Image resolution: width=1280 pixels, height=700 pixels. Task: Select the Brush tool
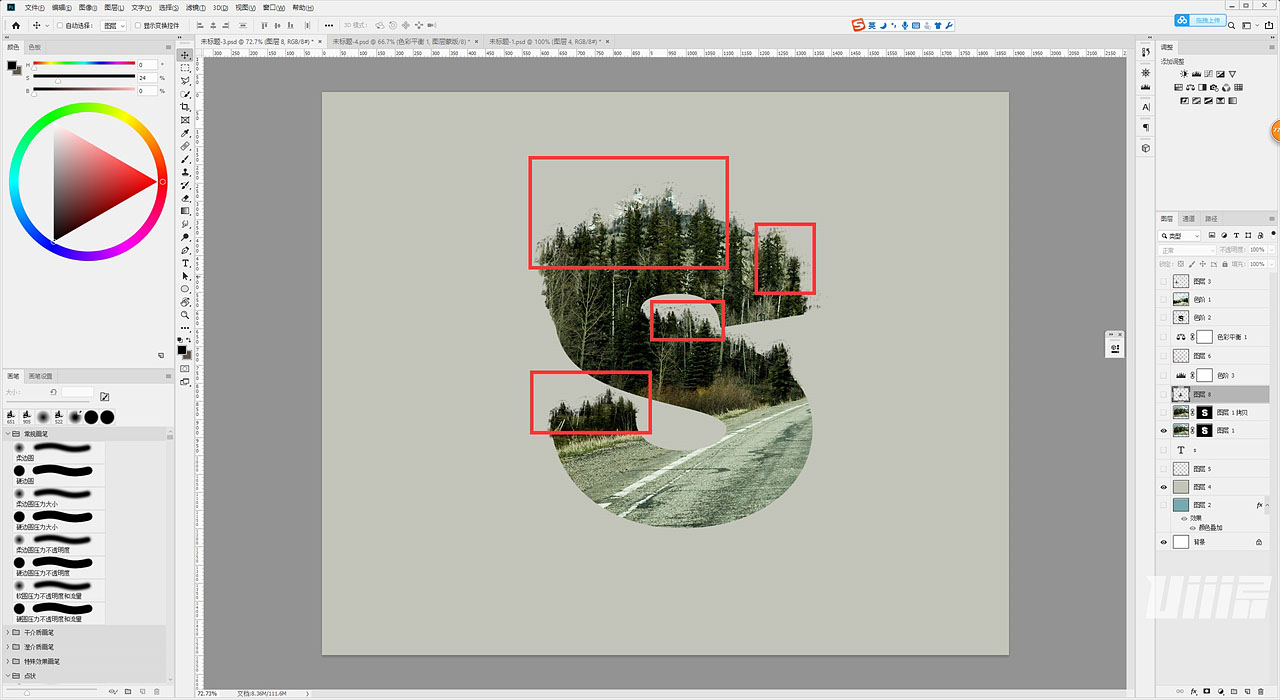tap(185, 158)
